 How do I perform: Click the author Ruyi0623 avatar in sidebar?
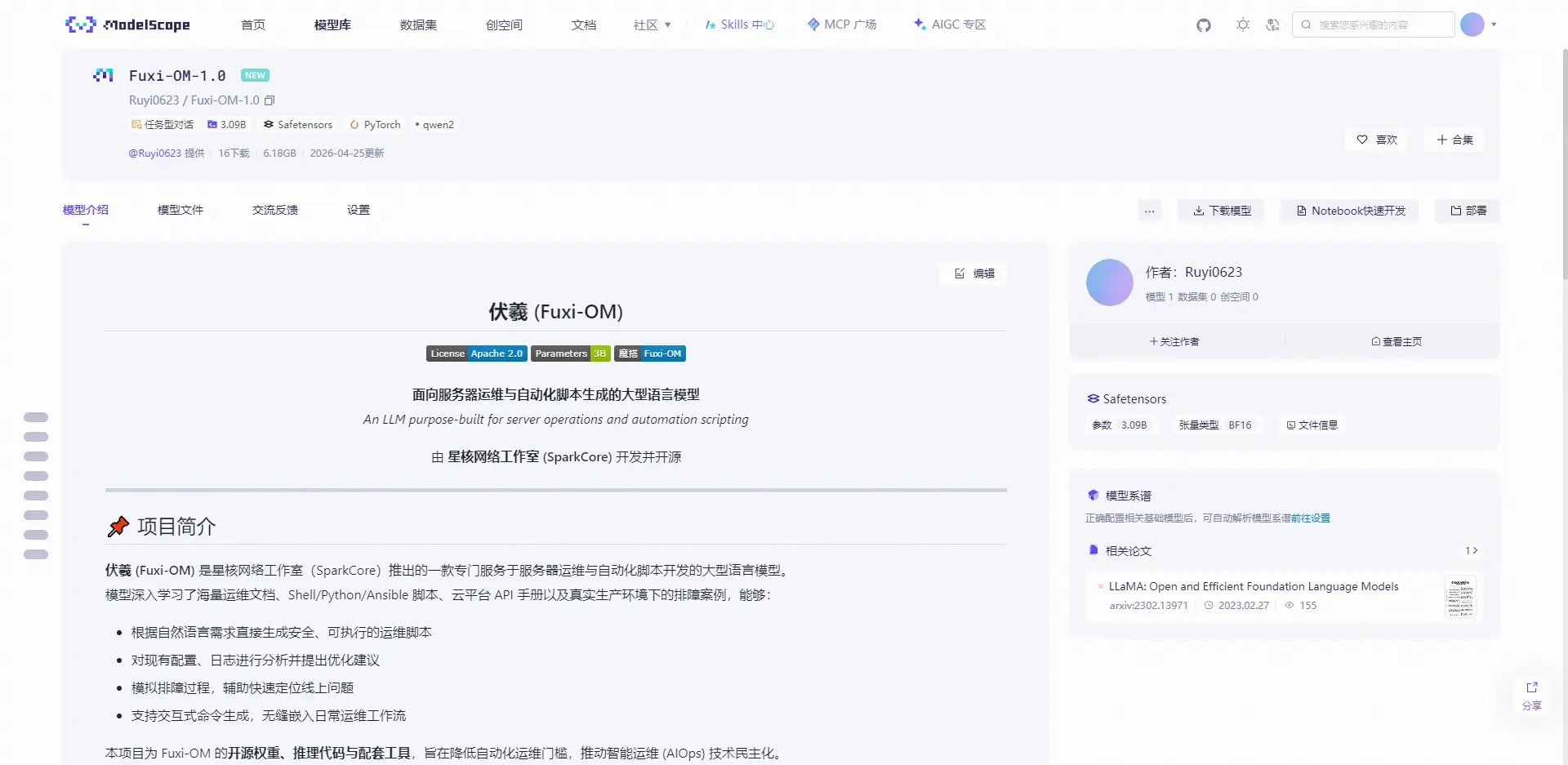1110,282
